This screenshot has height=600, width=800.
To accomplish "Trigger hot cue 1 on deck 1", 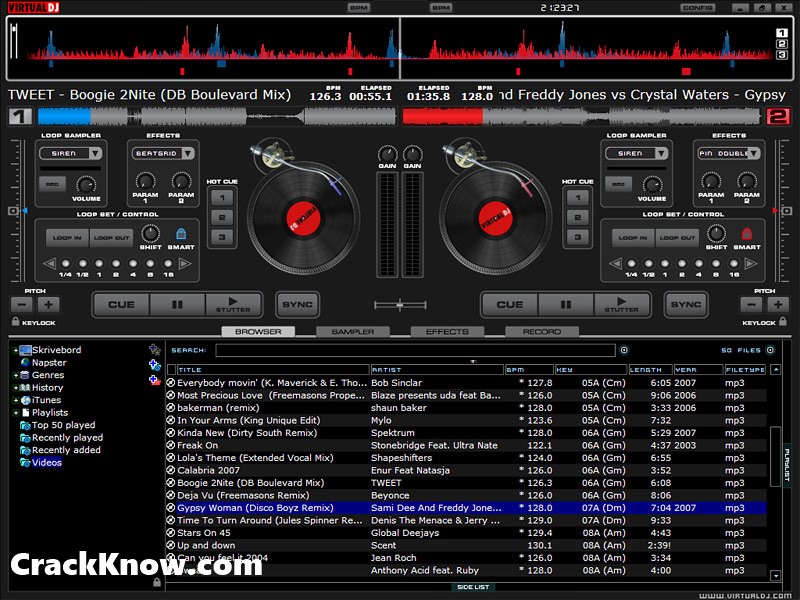I will click(x=222, y=197).
